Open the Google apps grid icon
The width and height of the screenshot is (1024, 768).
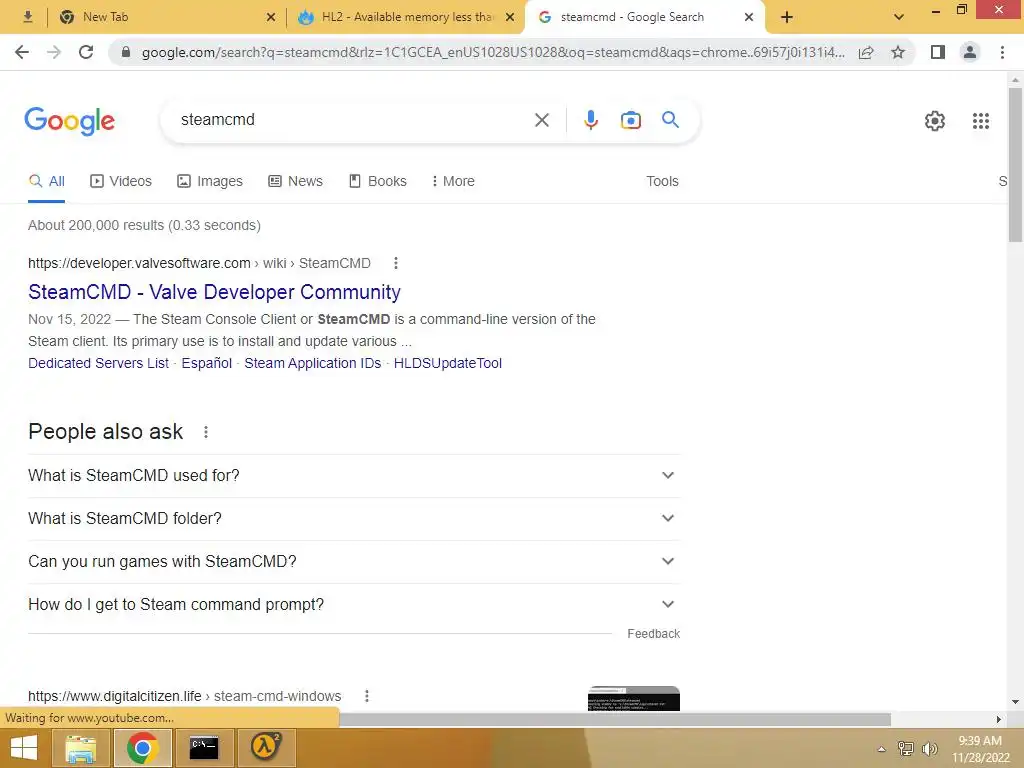(x=980, y=121)
